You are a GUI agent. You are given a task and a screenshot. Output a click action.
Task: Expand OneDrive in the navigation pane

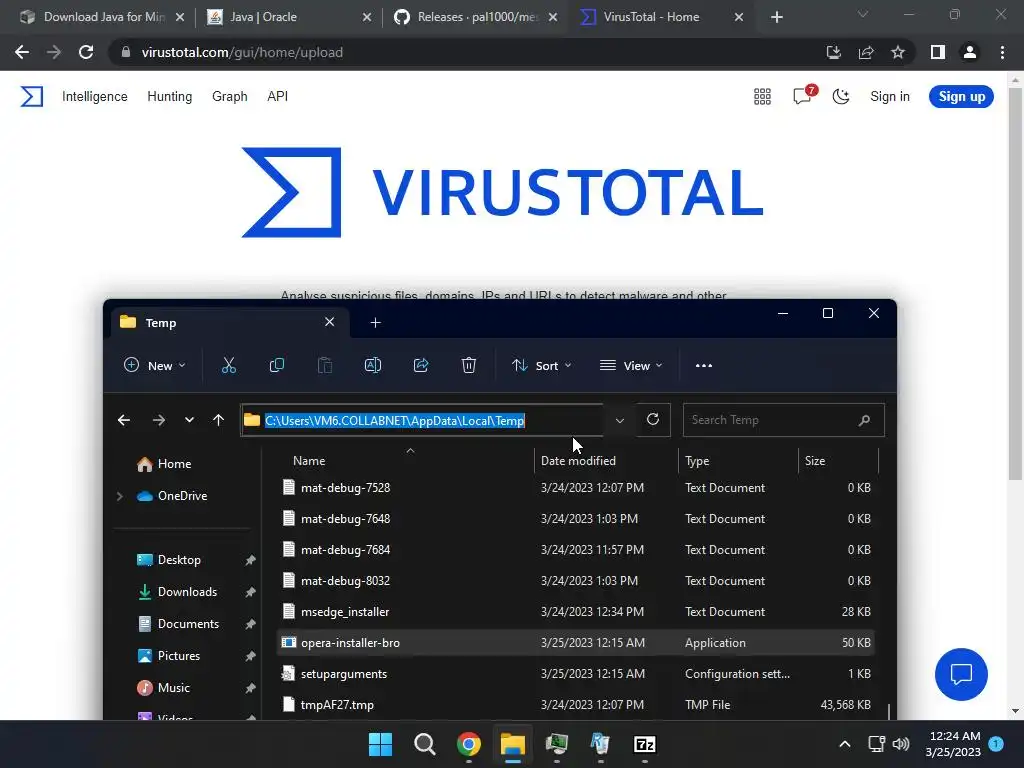pyautogui.click(x=120, y=496)
